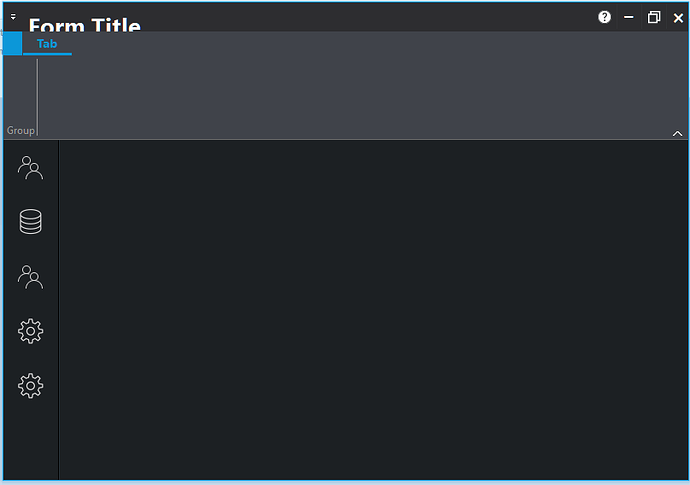The height and width of the screenshot is (485, 690).
Task: Switch to the ribbon page labeled Tab
Action: click(47, 44)
